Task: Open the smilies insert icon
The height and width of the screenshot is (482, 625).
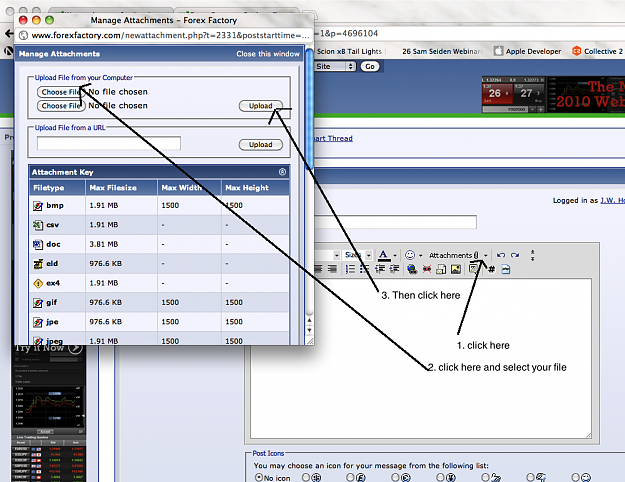Action: coord(410,255)
